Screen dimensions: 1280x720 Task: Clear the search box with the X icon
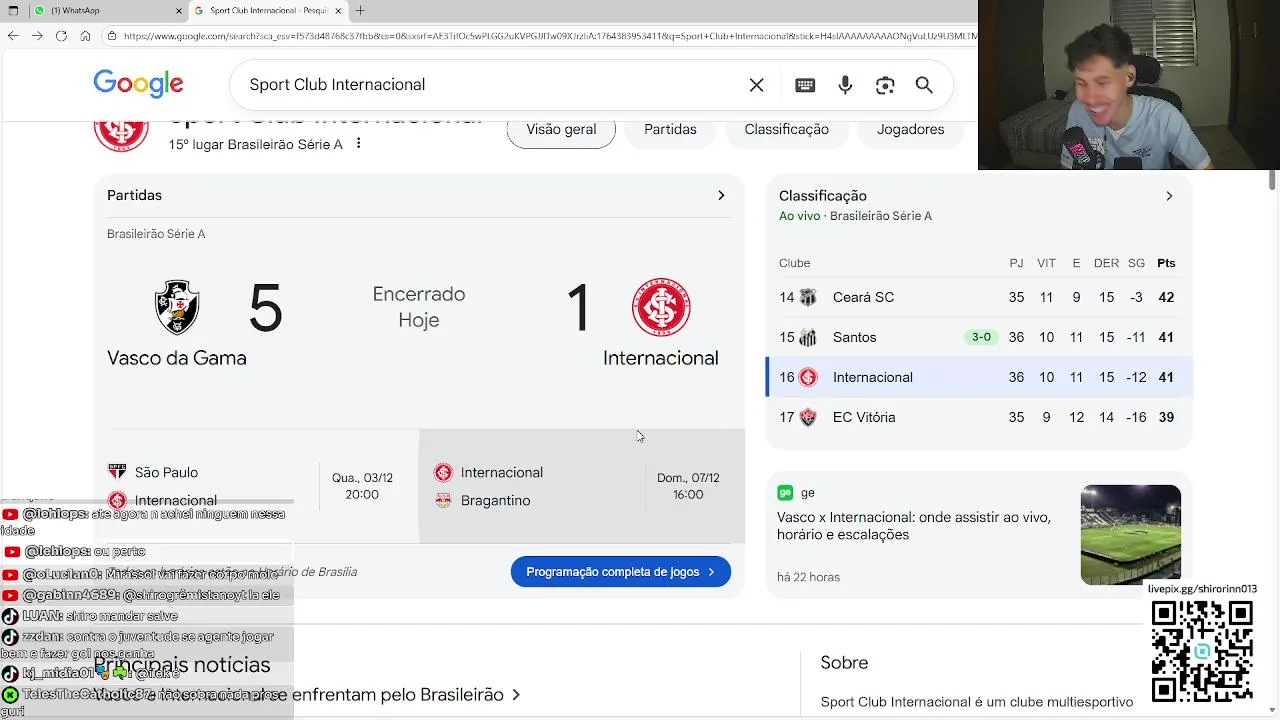point(757,85)
